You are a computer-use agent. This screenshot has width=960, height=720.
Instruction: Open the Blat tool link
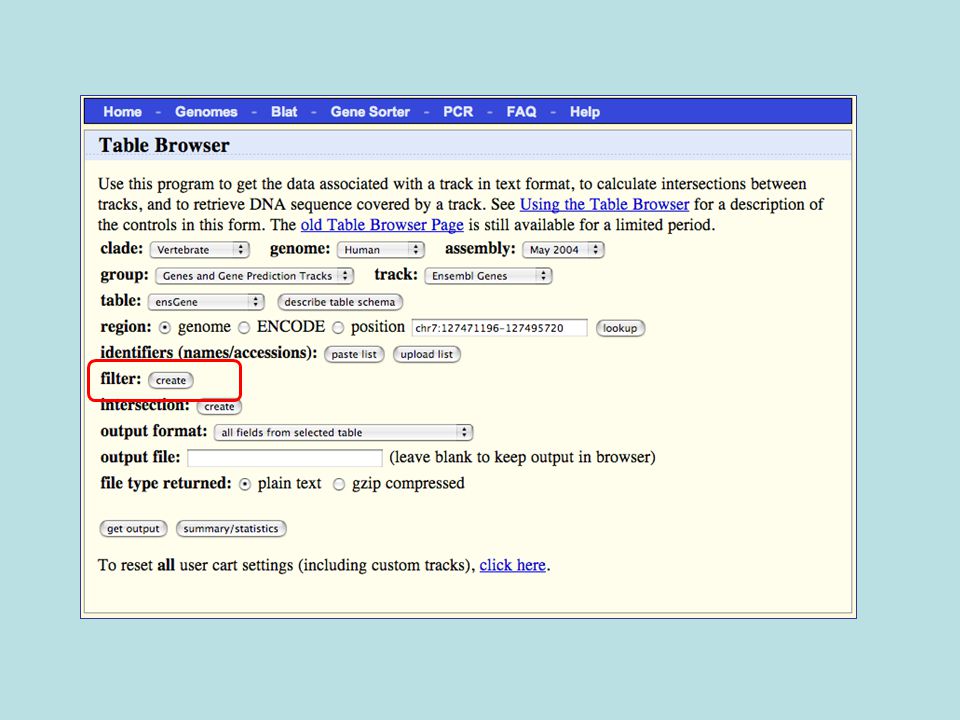tap(284, 111)
